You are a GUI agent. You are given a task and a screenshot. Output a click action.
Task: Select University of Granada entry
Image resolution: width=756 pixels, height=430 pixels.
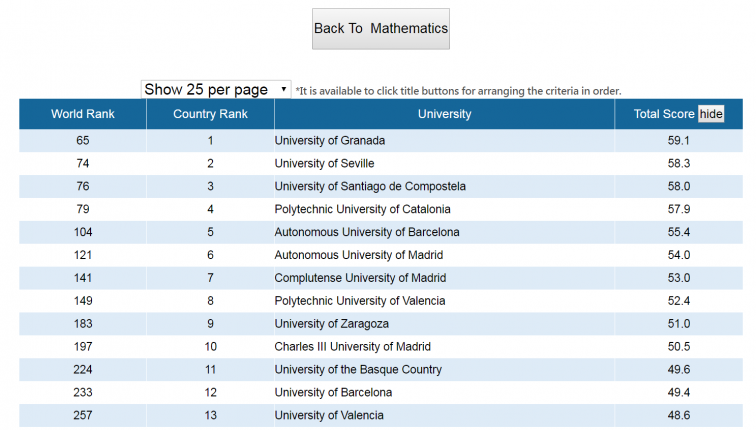point(329,141)
